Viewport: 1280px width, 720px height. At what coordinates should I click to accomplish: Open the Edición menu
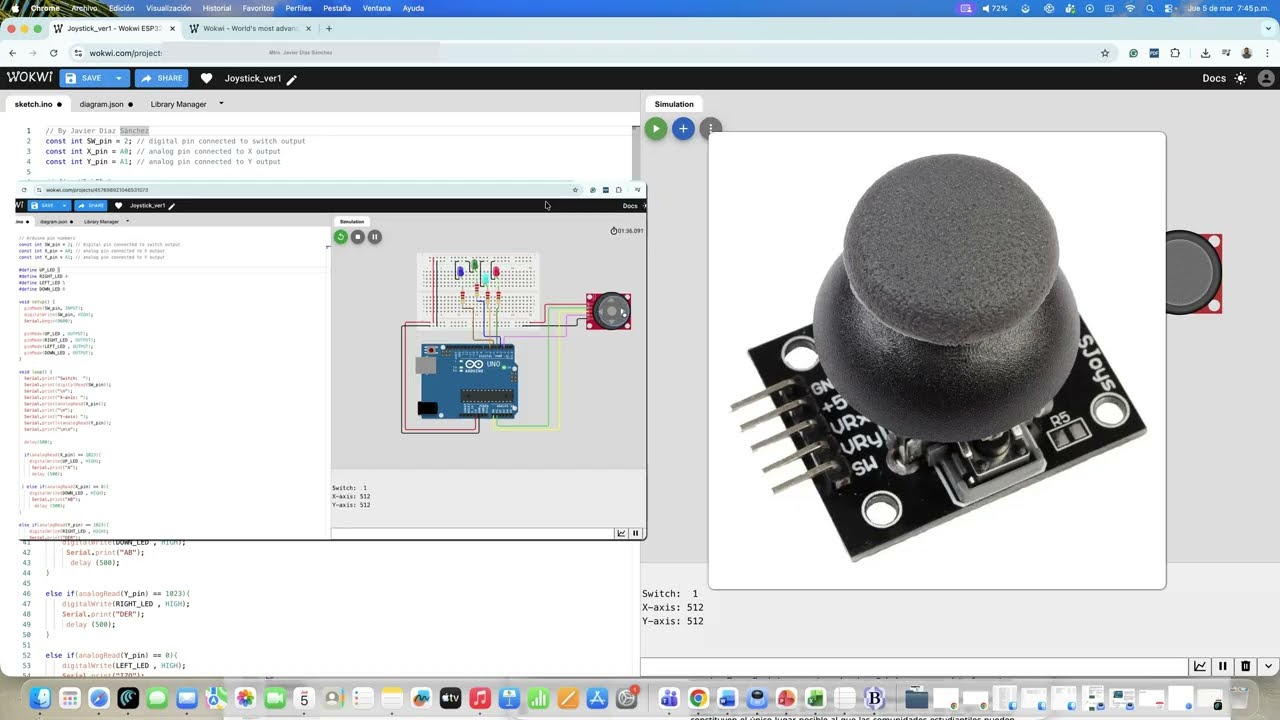click(x=121, y=8)
